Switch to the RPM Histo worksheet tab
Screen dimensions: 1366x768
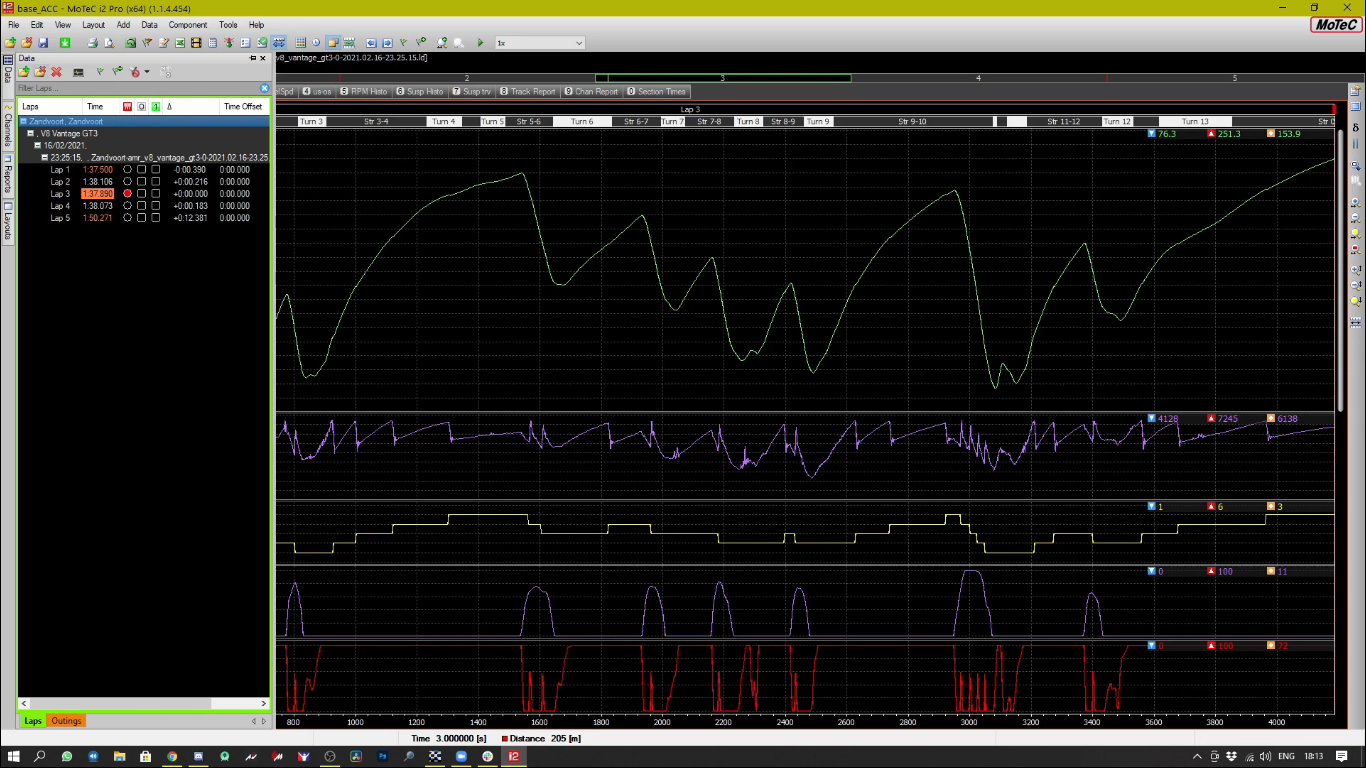[x=364, y=91]
